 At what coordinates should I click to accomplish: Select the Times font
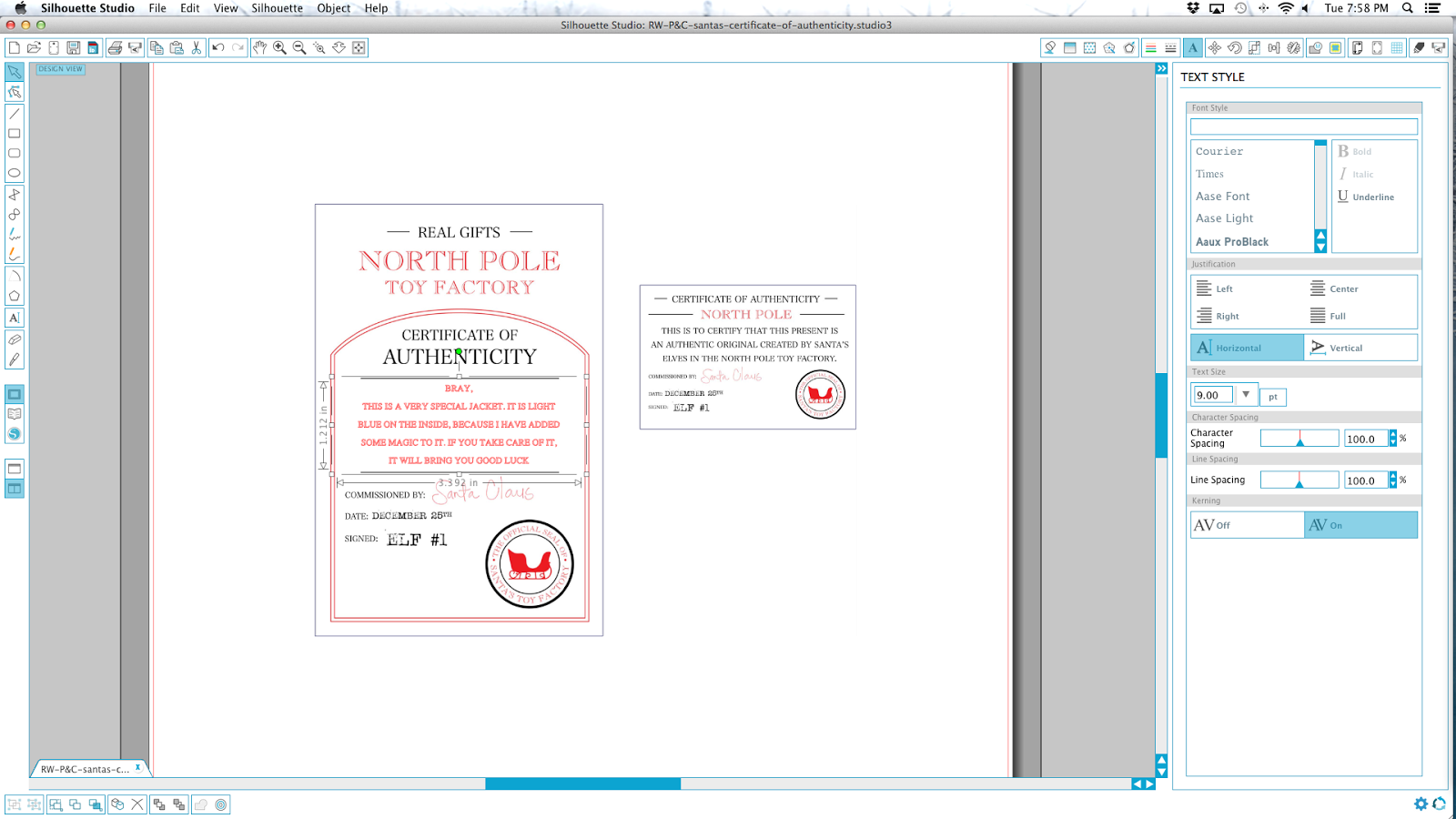click(x=1209, y=174)
